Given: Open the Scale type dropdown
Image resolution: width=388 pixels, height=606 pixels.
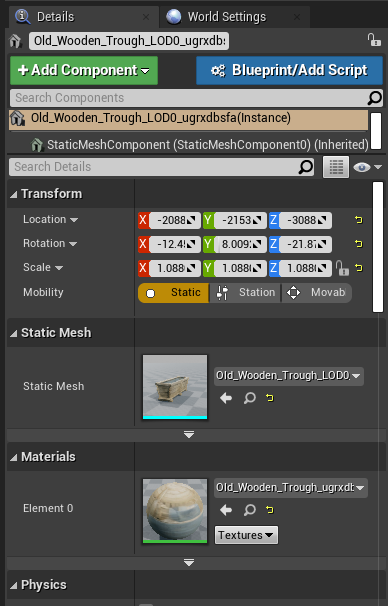Looking at the screenshot, I should coord(59,268).
